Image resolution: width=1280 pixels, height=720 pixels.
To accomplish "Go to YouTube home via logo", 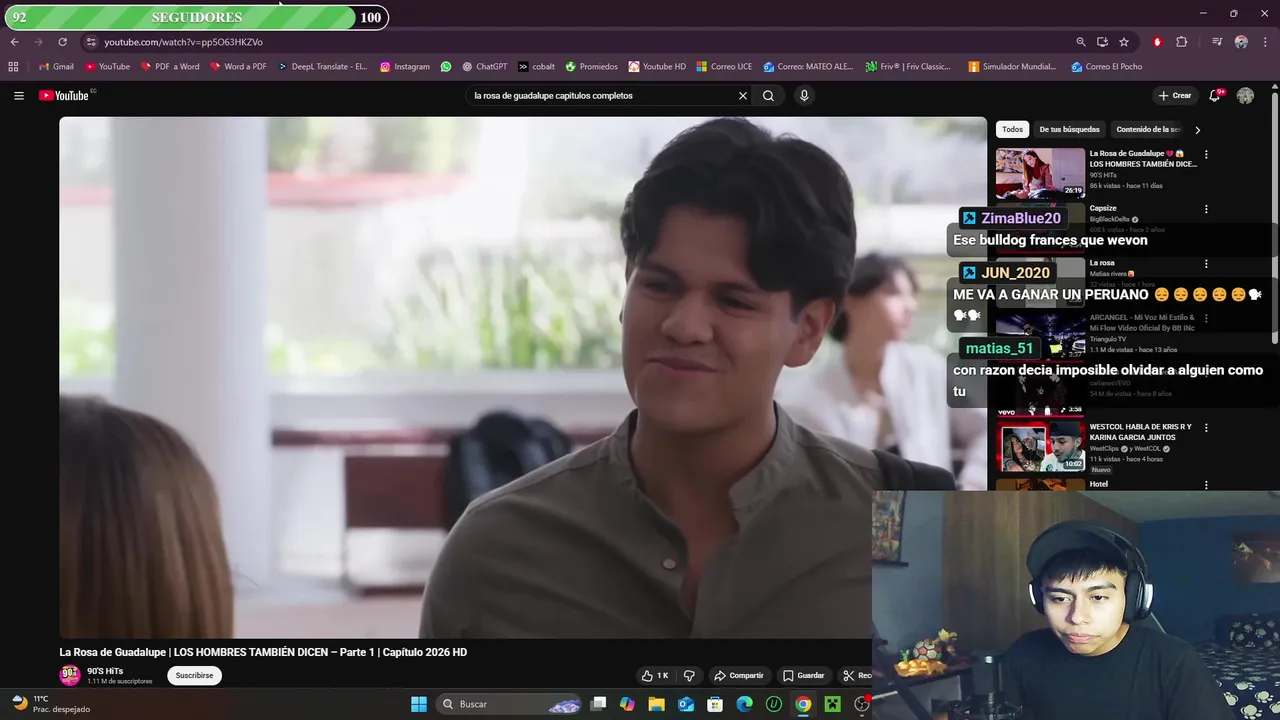I will (x=63, y=96).
